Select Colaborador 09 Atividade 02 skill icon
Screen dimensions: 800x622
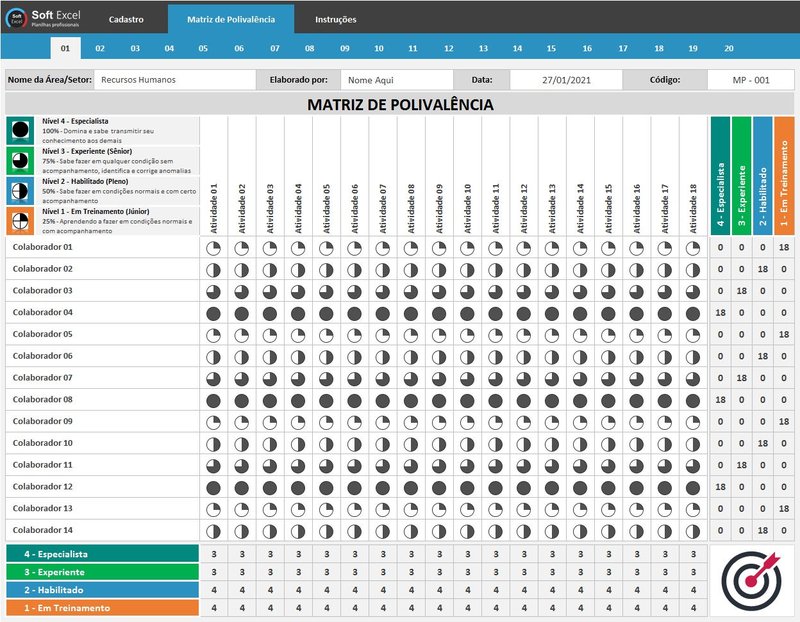point(242,422)
